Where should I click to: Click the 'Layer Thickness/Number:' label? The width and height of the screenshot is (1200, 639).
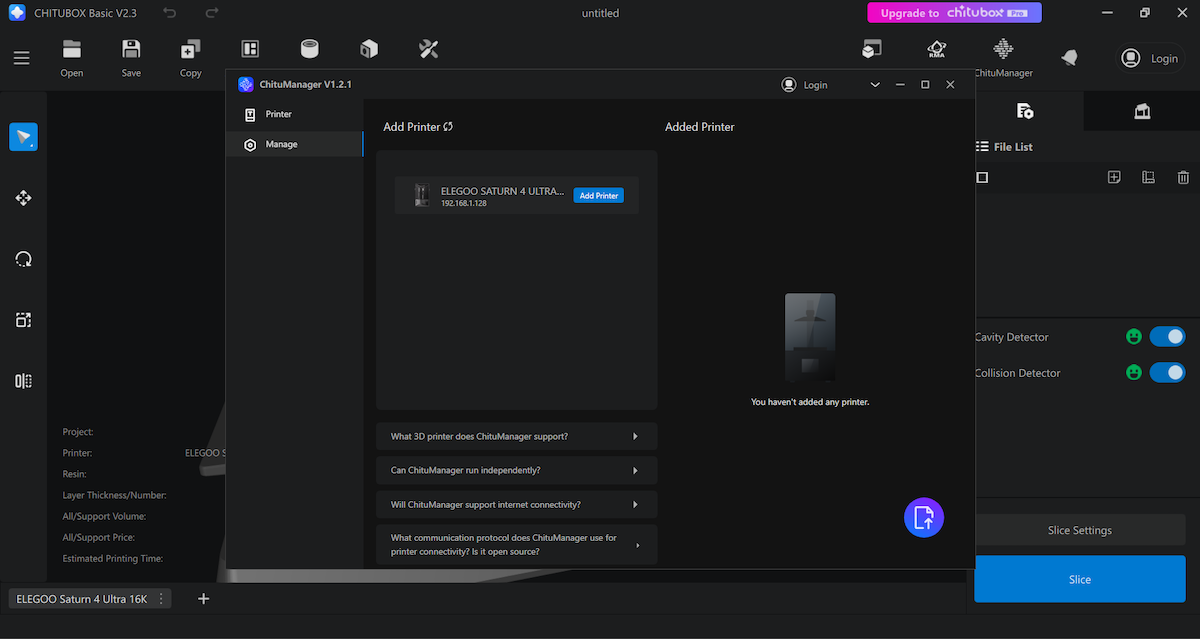[115, 495]
